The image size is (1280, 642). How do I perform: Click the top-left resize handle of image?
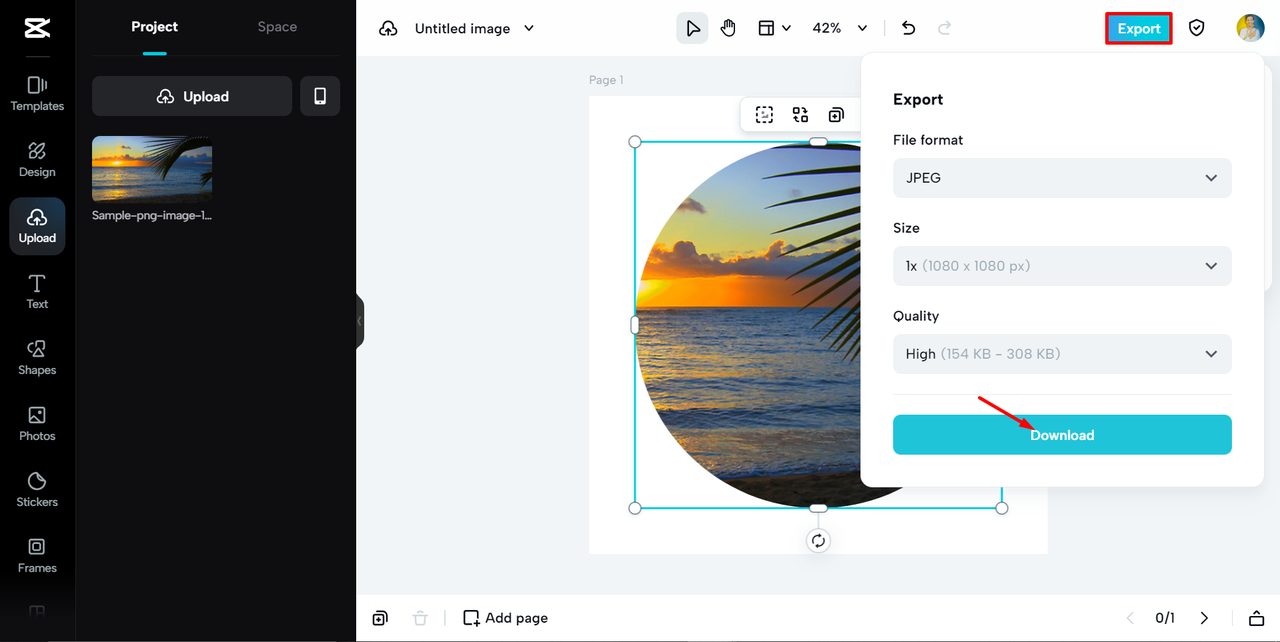click(635, 142)
